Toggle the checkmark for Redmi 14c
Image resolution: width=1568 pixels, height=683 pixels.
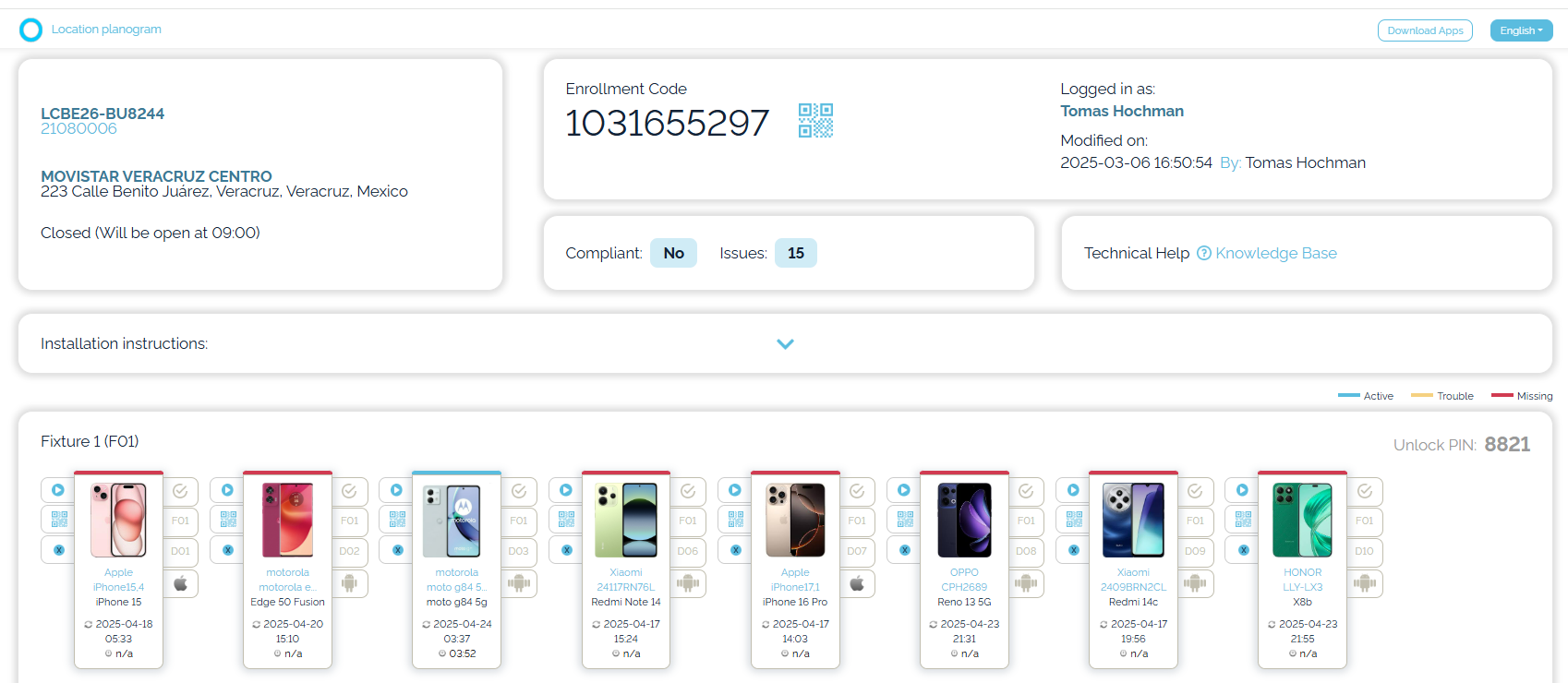(1195, 491)
